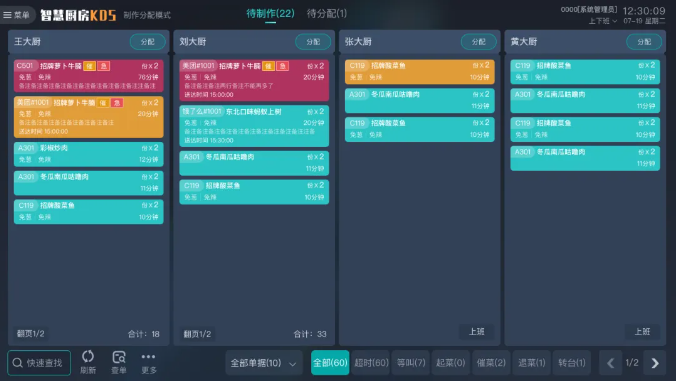Toggle the 催菜(2) filter

coord(491,363)
